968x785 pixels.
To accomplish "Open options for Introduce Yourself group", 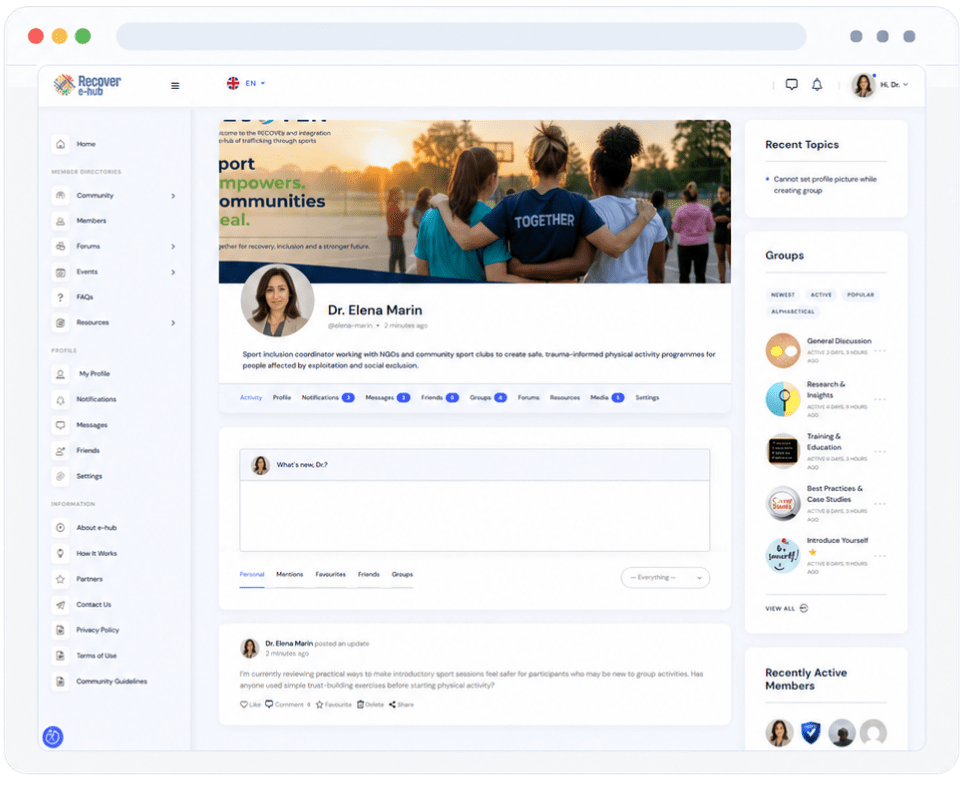I will pos(880,557).
